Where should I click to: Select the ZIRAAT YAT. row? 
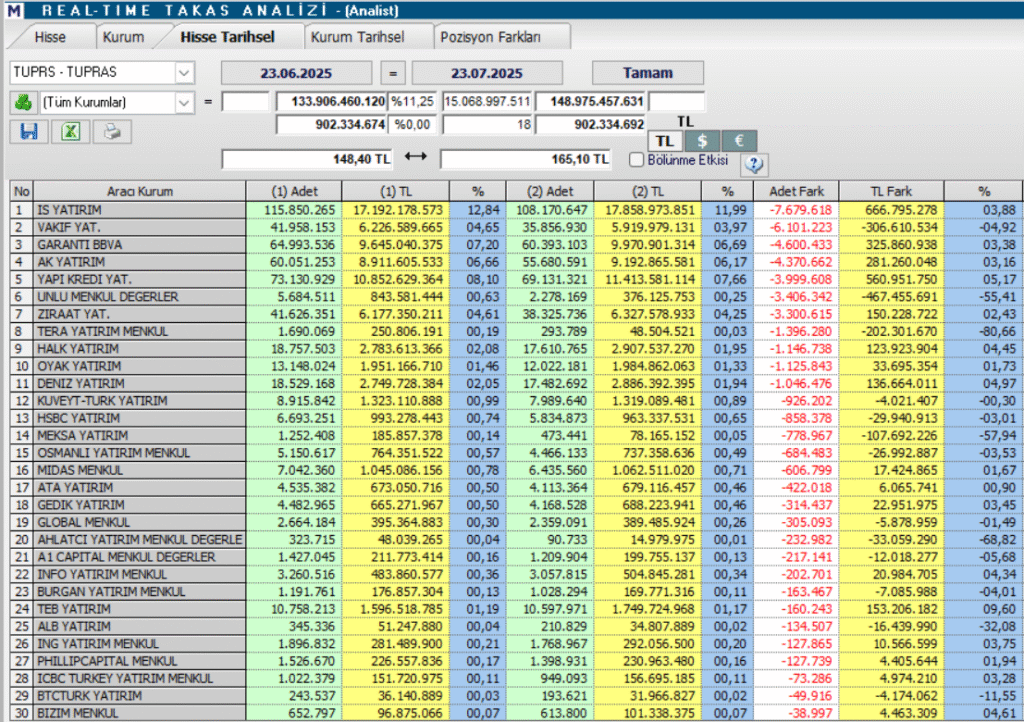pos(516,314)
